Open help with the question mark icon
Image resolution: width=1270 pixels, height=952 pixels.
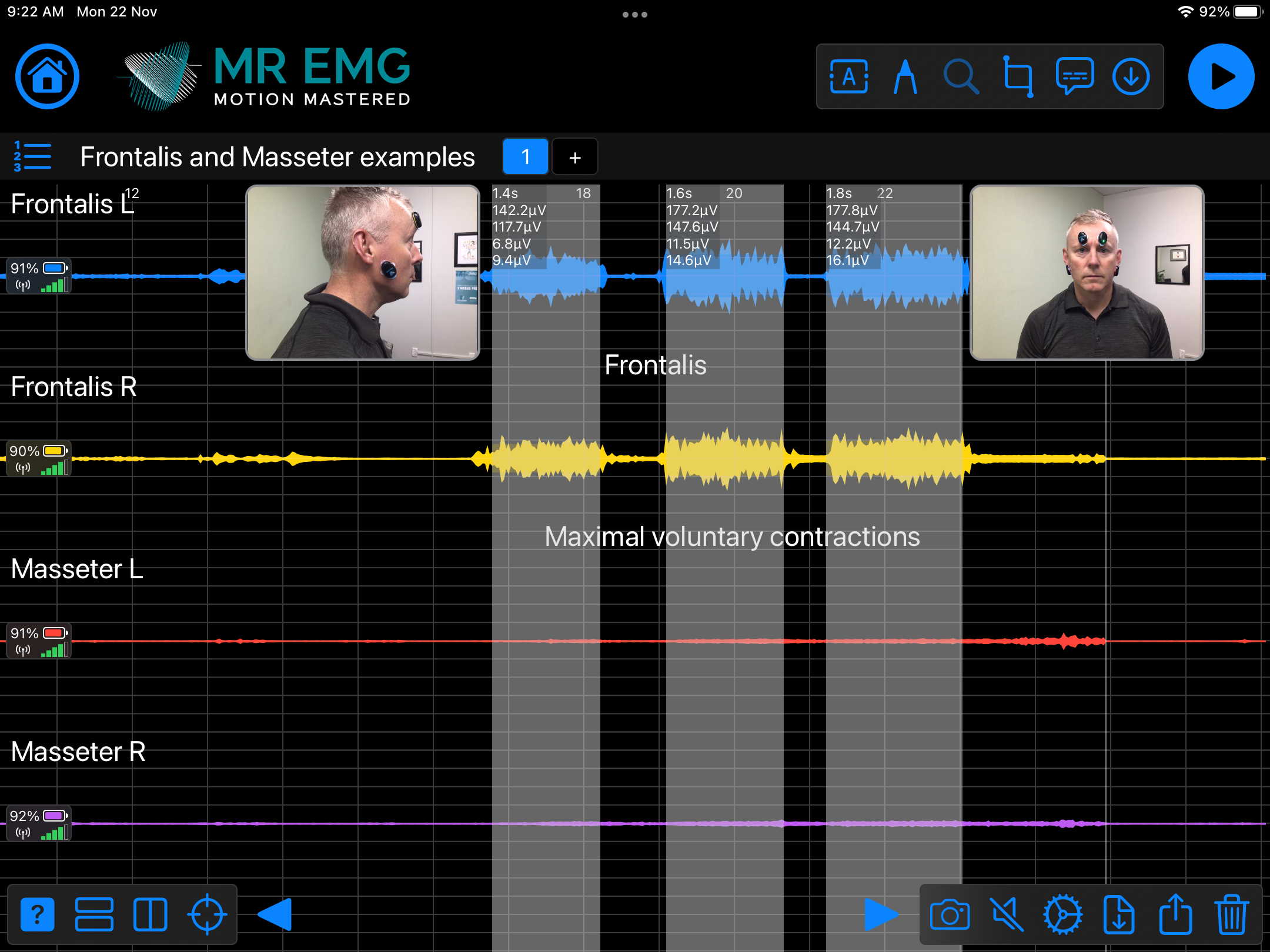[38, 914]
